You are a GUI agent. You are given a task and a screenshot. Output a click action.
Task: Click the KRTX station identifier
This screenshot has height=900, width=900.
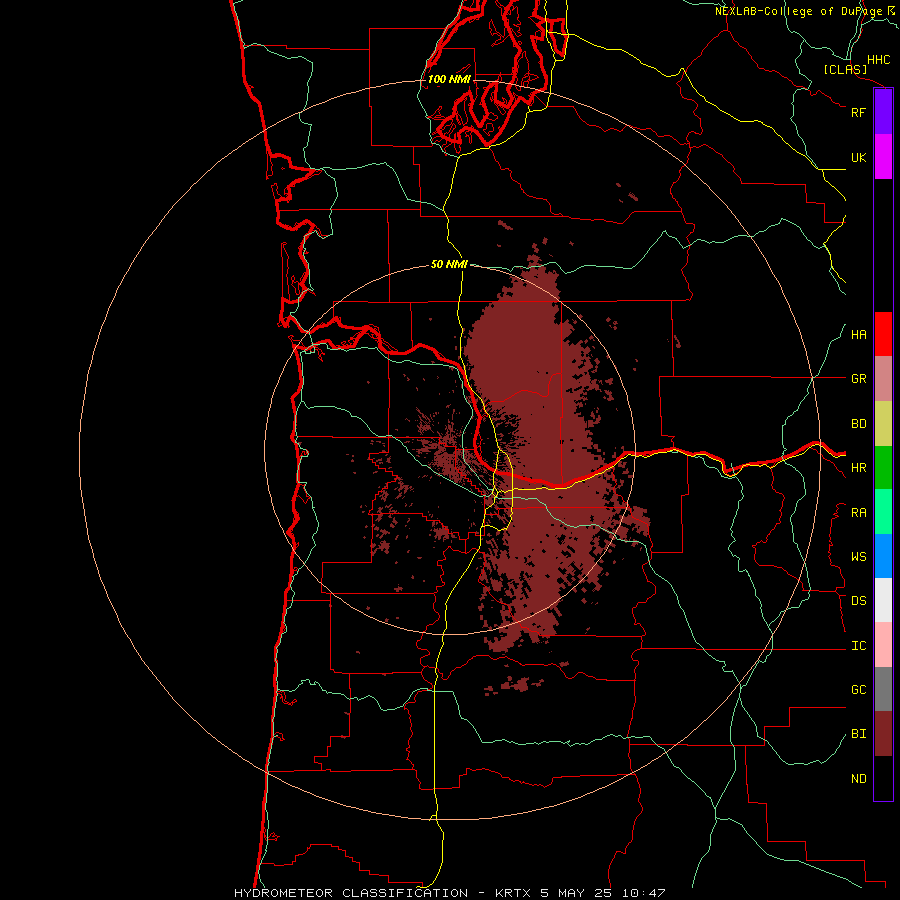click(x=514, y=893)
